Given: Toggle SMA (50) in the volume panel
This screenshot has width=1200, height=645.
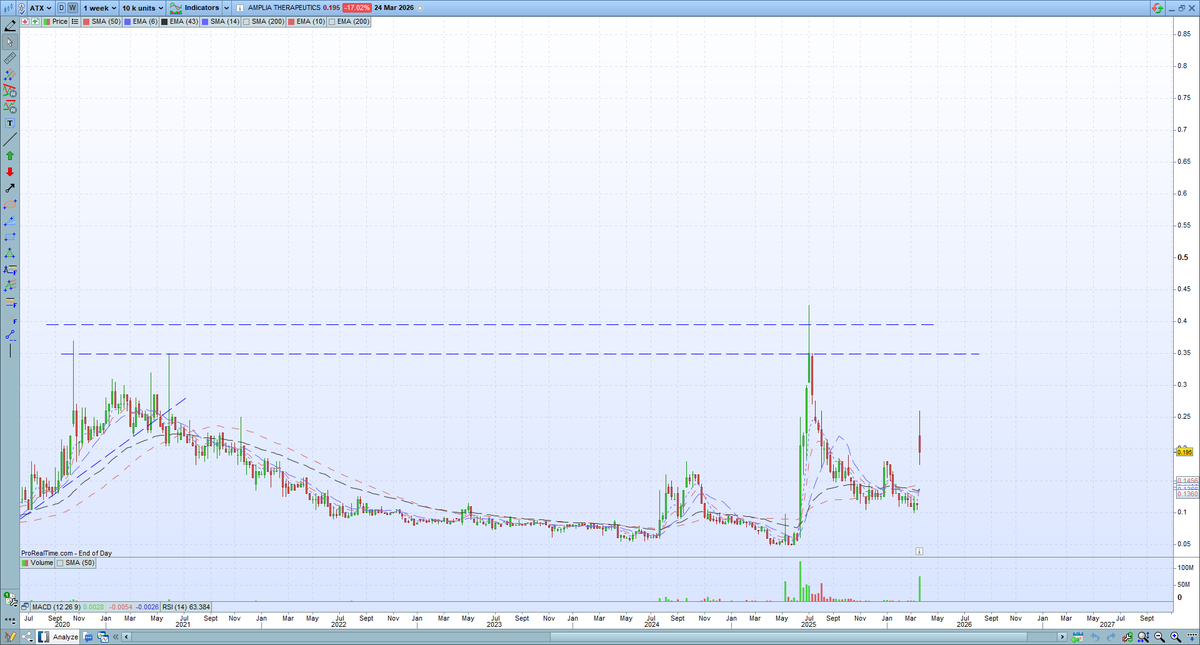Looking at the screenshot, I should click(76, 562).
